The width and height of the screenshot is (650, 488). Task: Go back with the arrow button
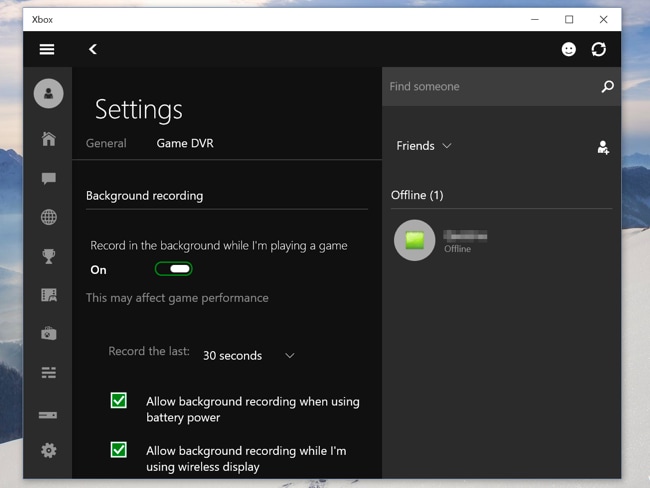click(93, 49)
